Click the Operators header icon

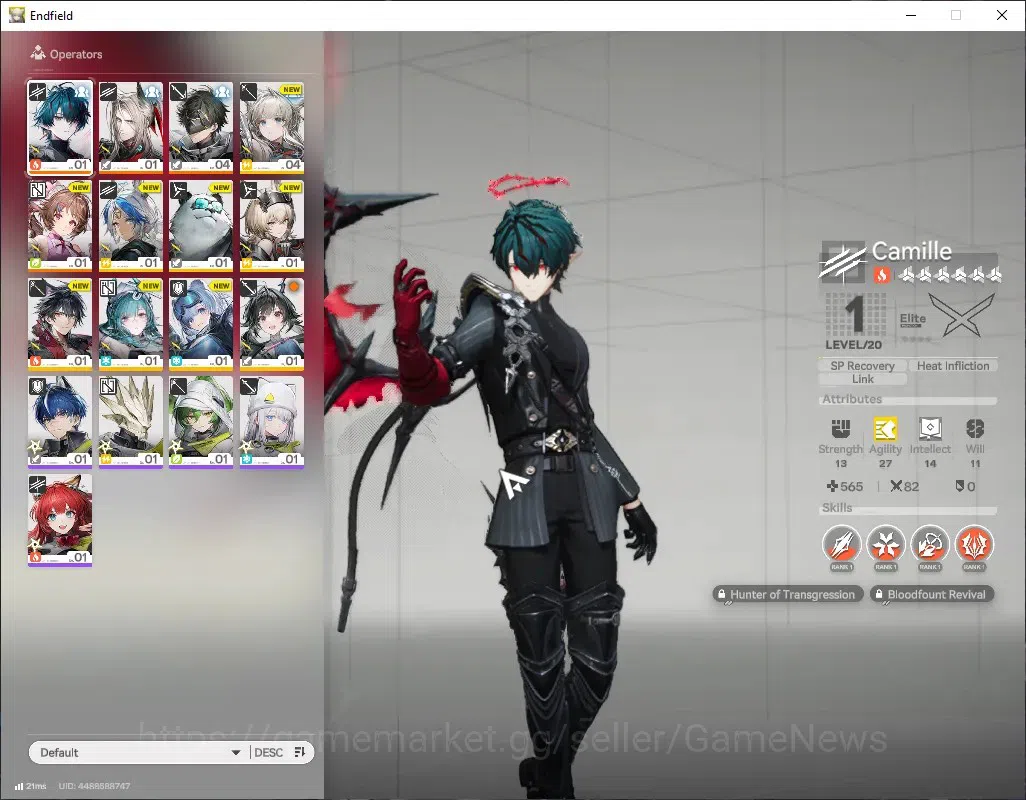tap(38, 53)
